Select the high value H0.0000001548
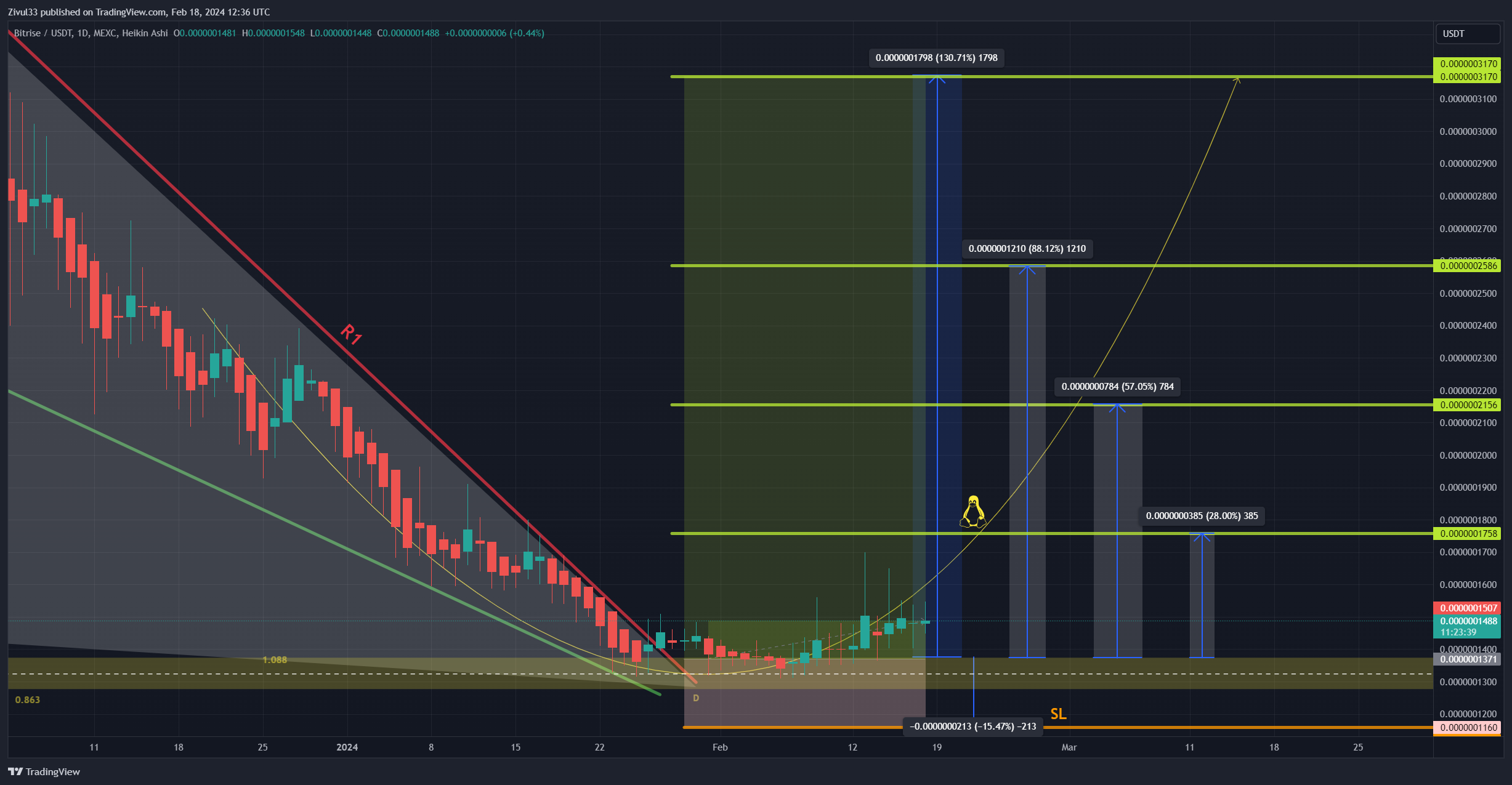Viewport: 1512px width, 785px height. pyautogui.click(x=273, y=33)
